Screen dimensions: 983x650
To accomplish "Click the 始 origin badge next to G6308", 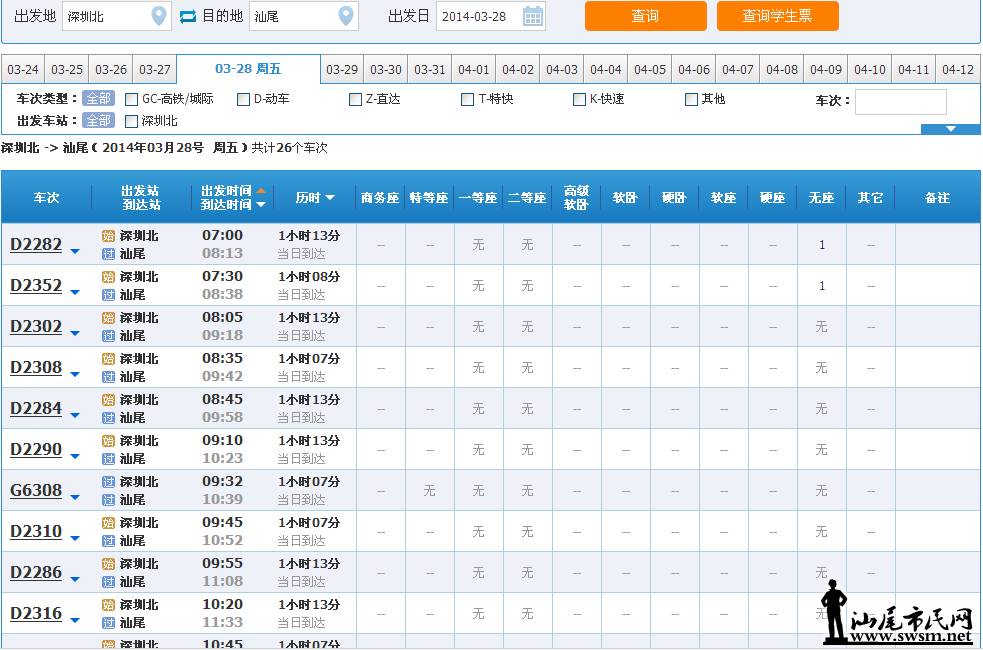I will click(108, 481).
